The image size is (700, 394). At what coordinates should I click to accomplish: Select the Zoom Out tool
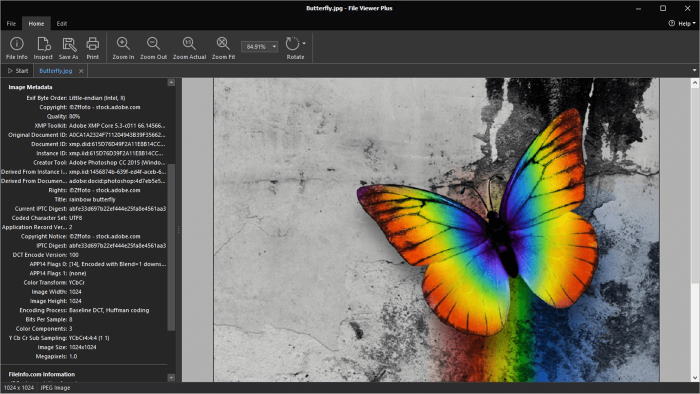click(x=153, y=48)
